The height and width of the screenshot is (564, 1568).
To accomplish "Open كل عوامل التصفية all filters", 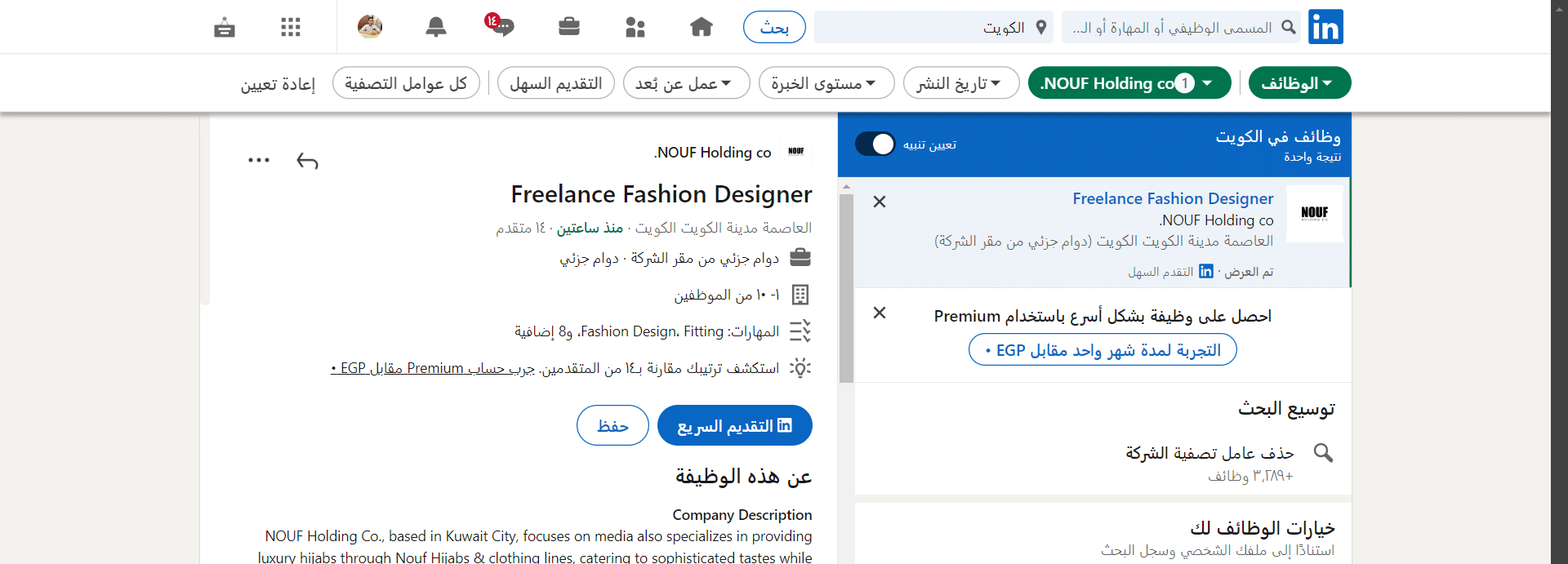I will (406, 83).
